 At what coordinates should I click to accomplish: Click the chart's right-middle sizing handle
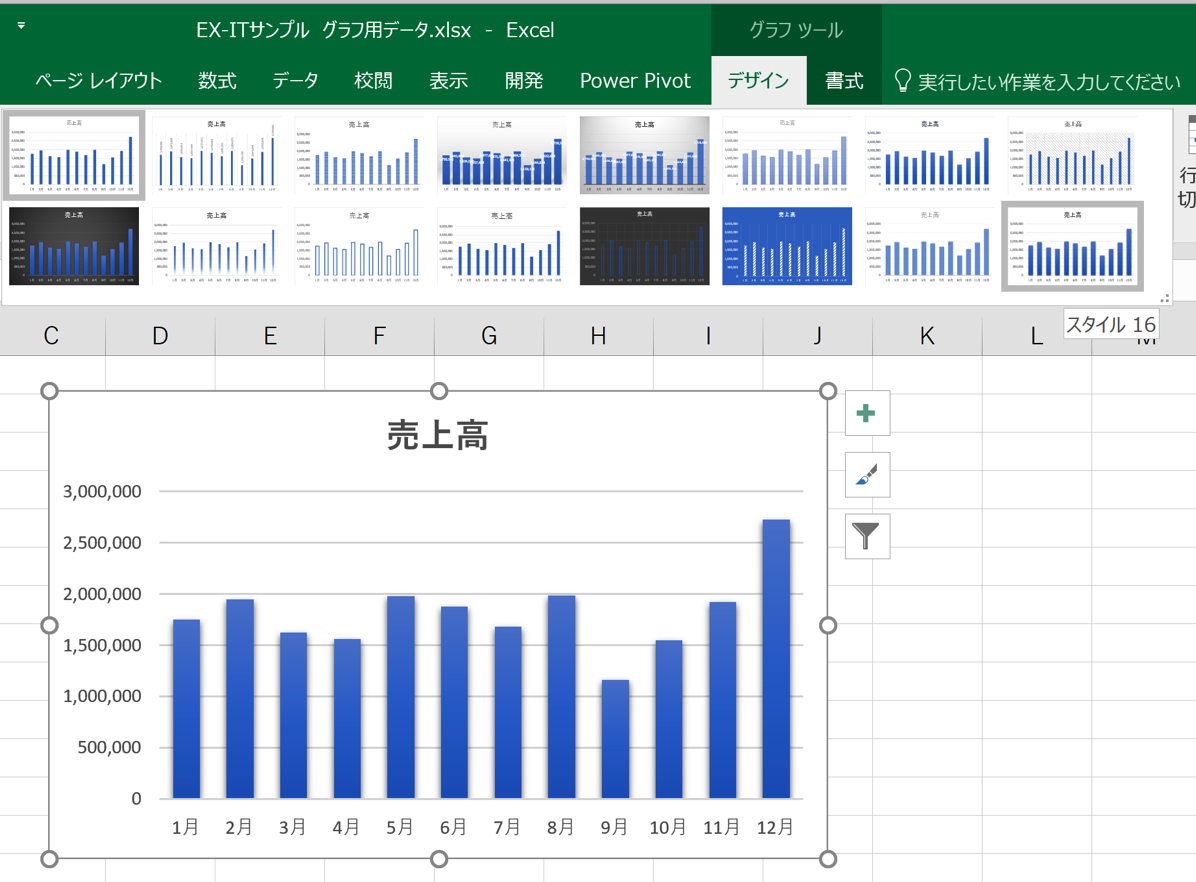828,626
